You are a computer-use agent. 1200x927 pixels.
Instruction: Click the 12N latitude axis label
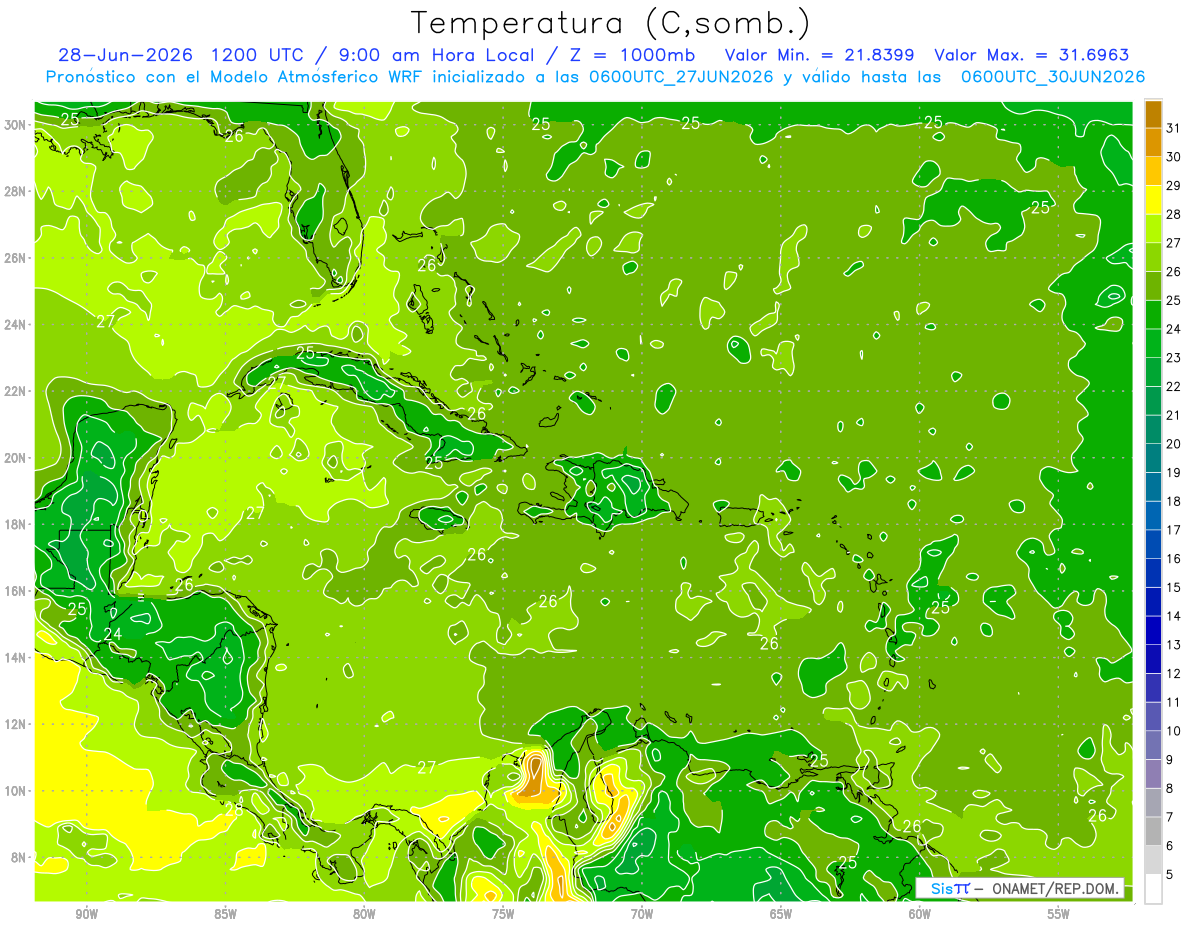pos(15,724)
